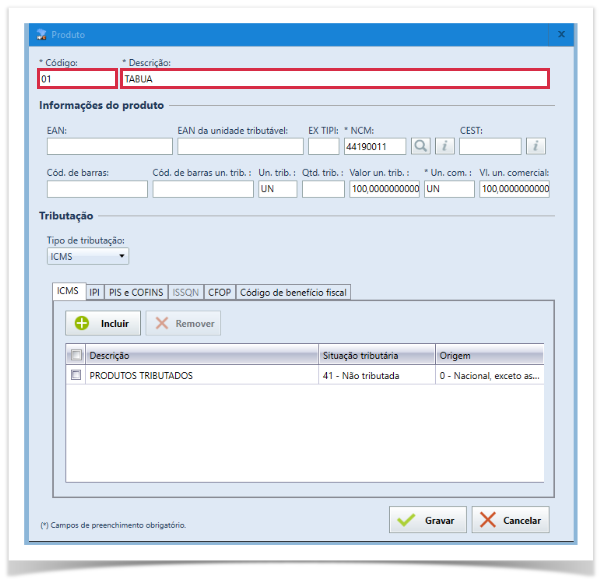
Task: Select the ISSQN tab
Action: point(186,293)
